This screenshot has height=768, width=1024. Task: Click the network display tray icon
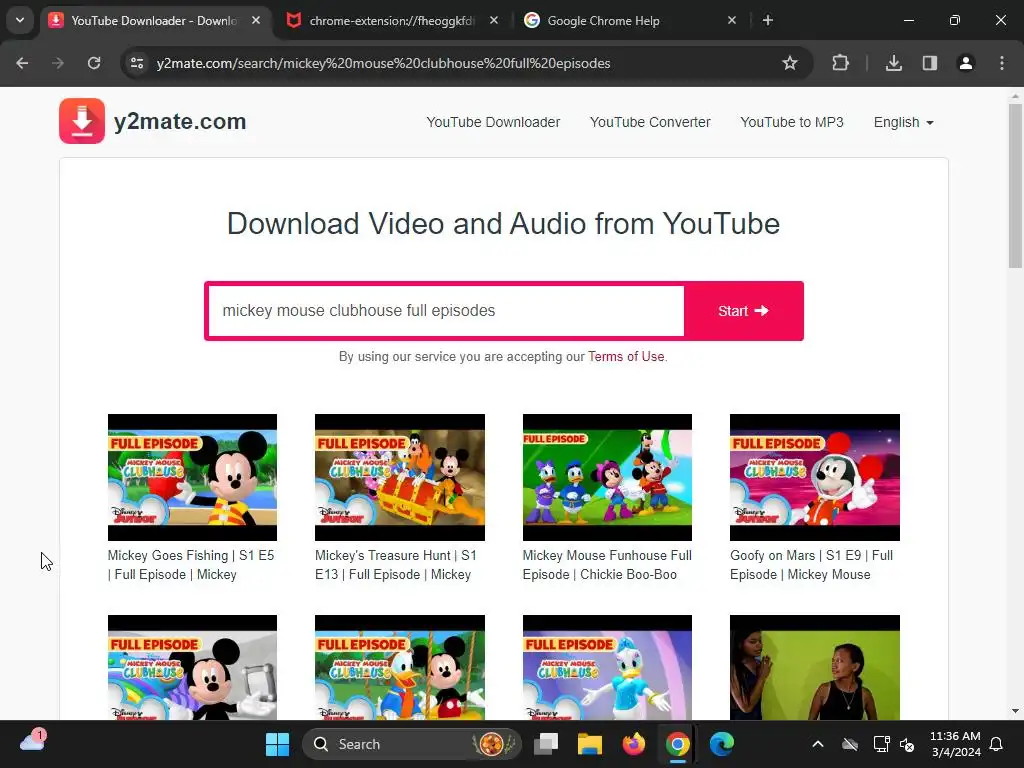coord(882,744)
